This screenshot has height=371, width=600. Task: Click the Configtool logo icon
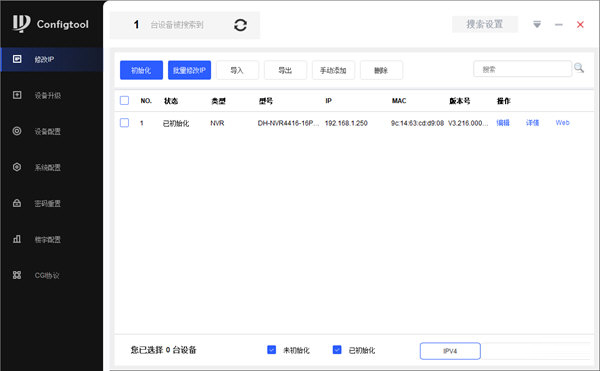(x=21, y=23)
